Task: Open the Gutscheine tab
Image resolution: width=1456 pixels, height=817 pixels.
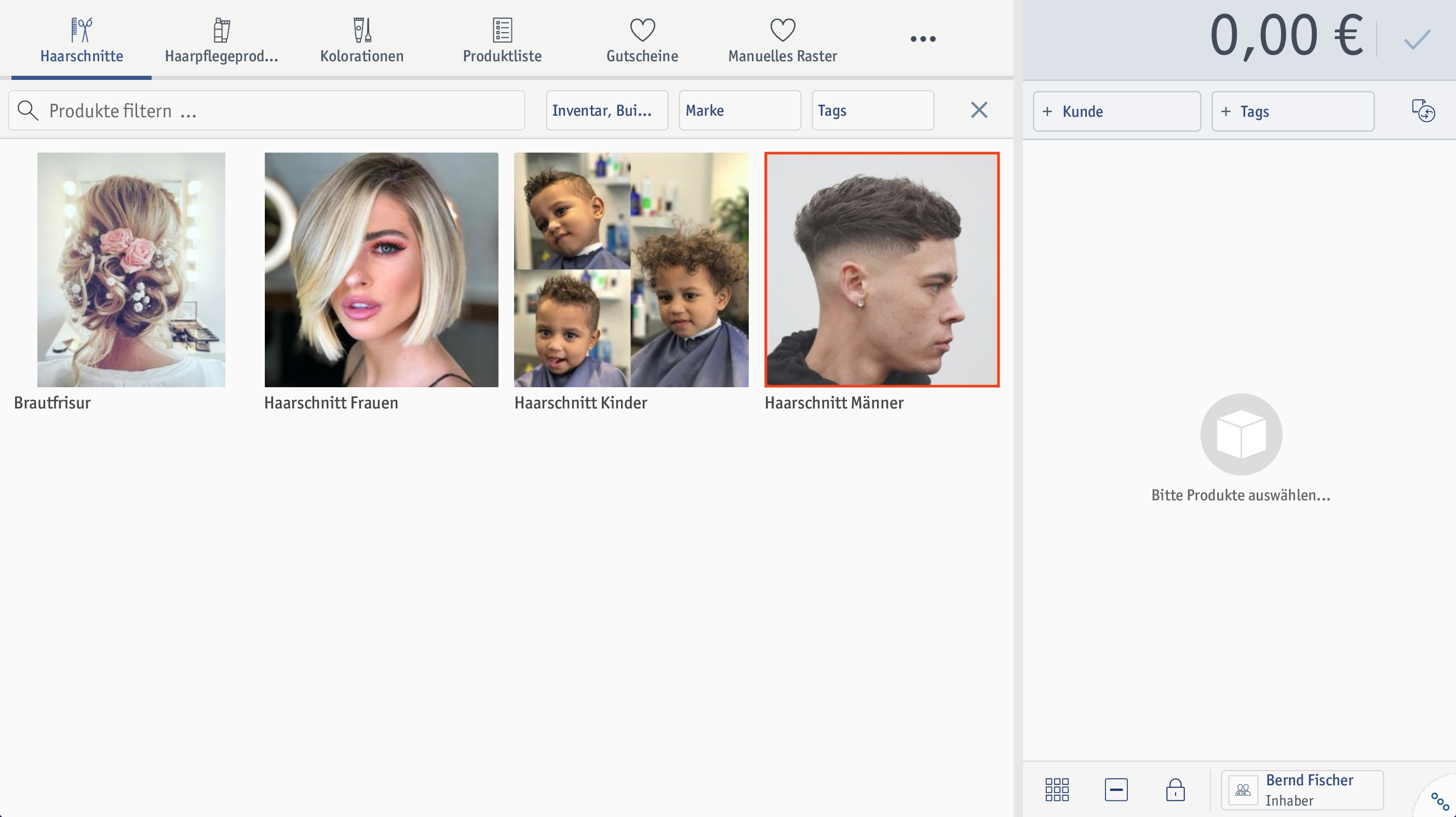Action: pyautogui.click(x=642, y=39)
